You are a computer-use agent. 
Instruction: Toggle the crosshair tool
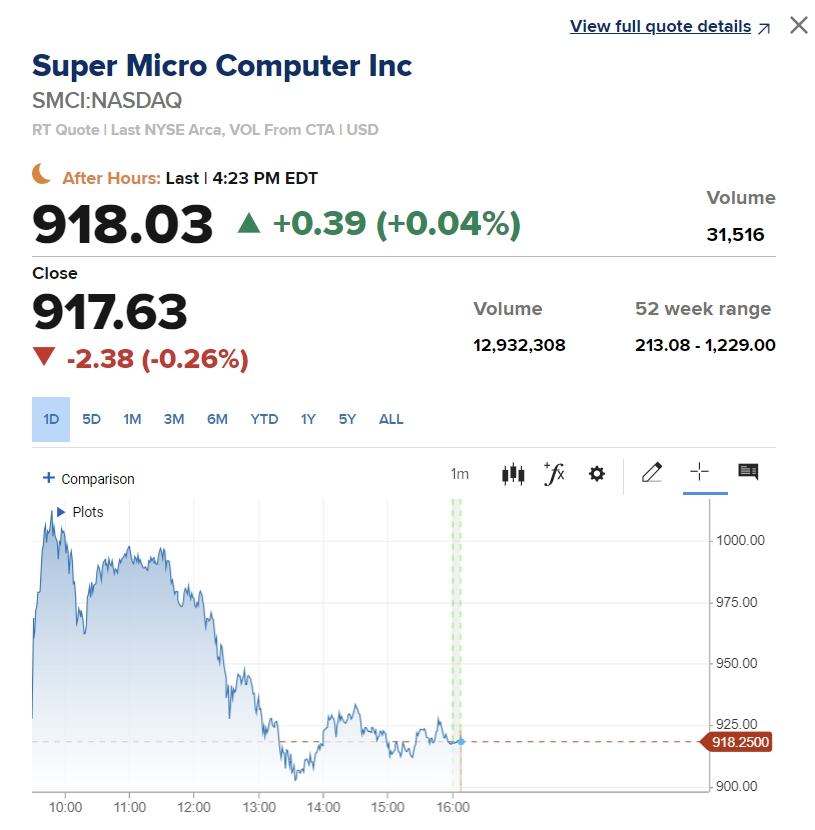pyautogui.click(x=699, y=473)
